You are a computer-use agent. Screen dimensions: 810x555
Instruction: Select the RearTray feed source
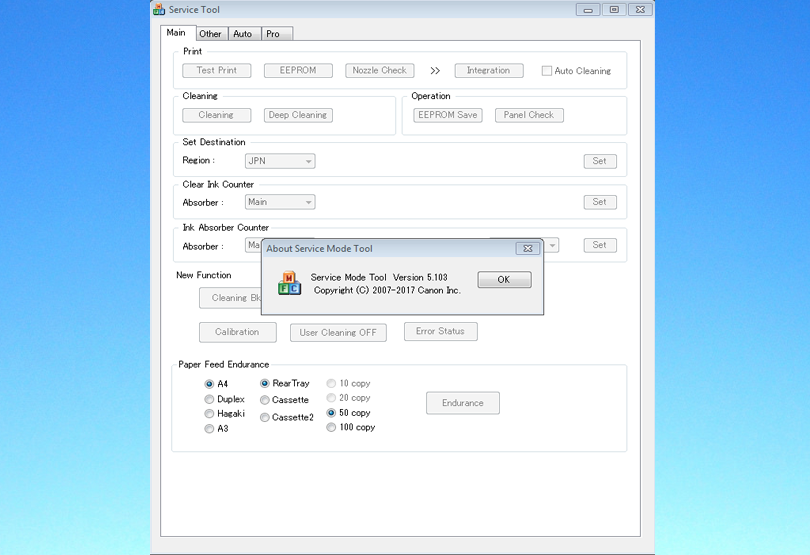[264, 383]
